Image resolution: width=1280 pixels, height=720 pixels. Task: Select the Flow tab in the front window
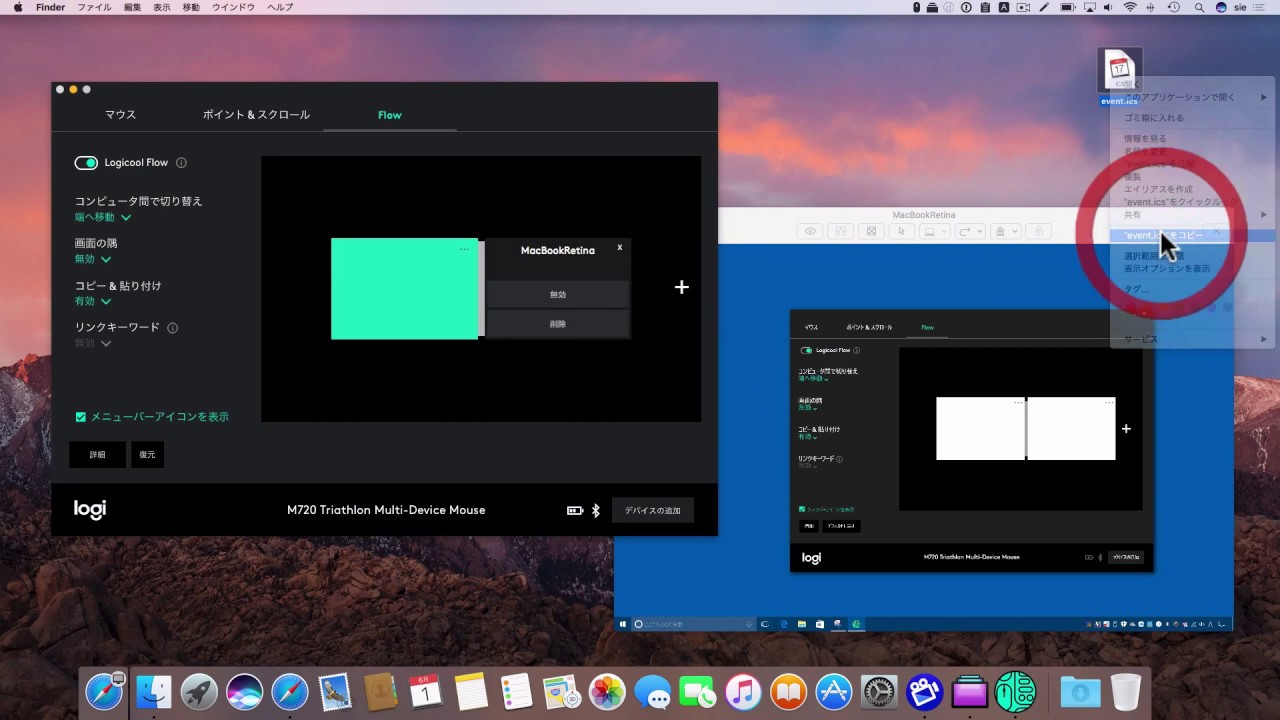click(390, 115)
